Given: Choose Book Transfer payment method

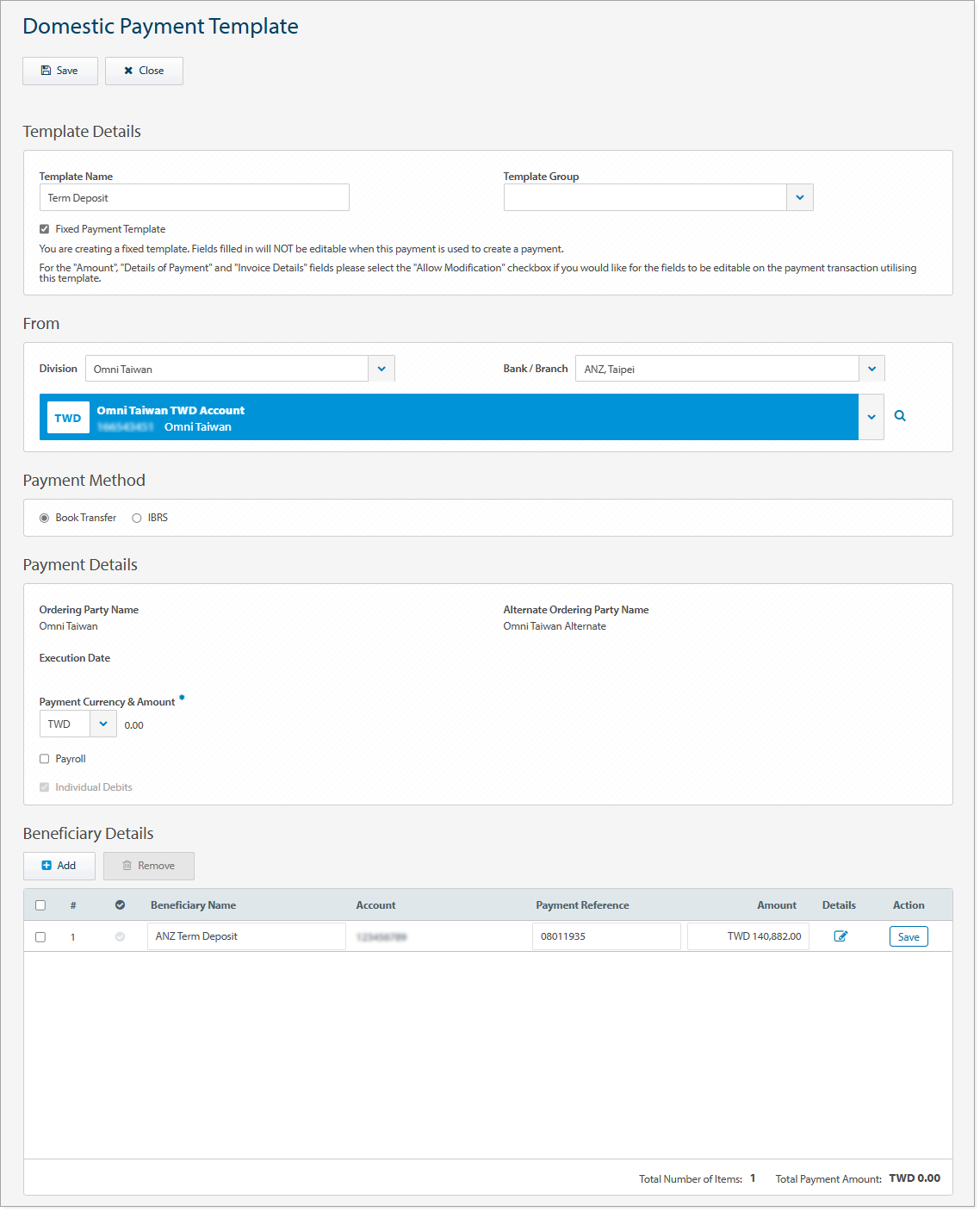Looking at the screenshot, I should point(45,518).
